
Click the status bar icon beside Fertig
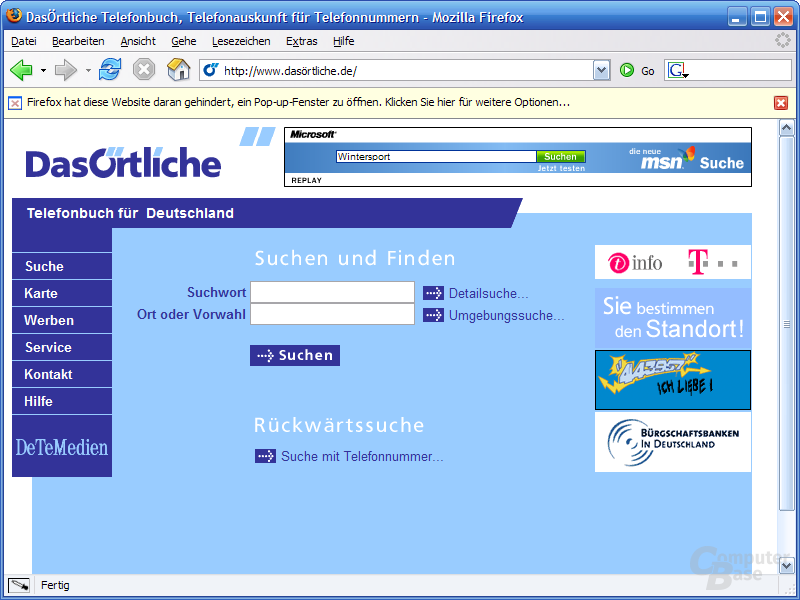pyautogui.click(x=19, y=585)
